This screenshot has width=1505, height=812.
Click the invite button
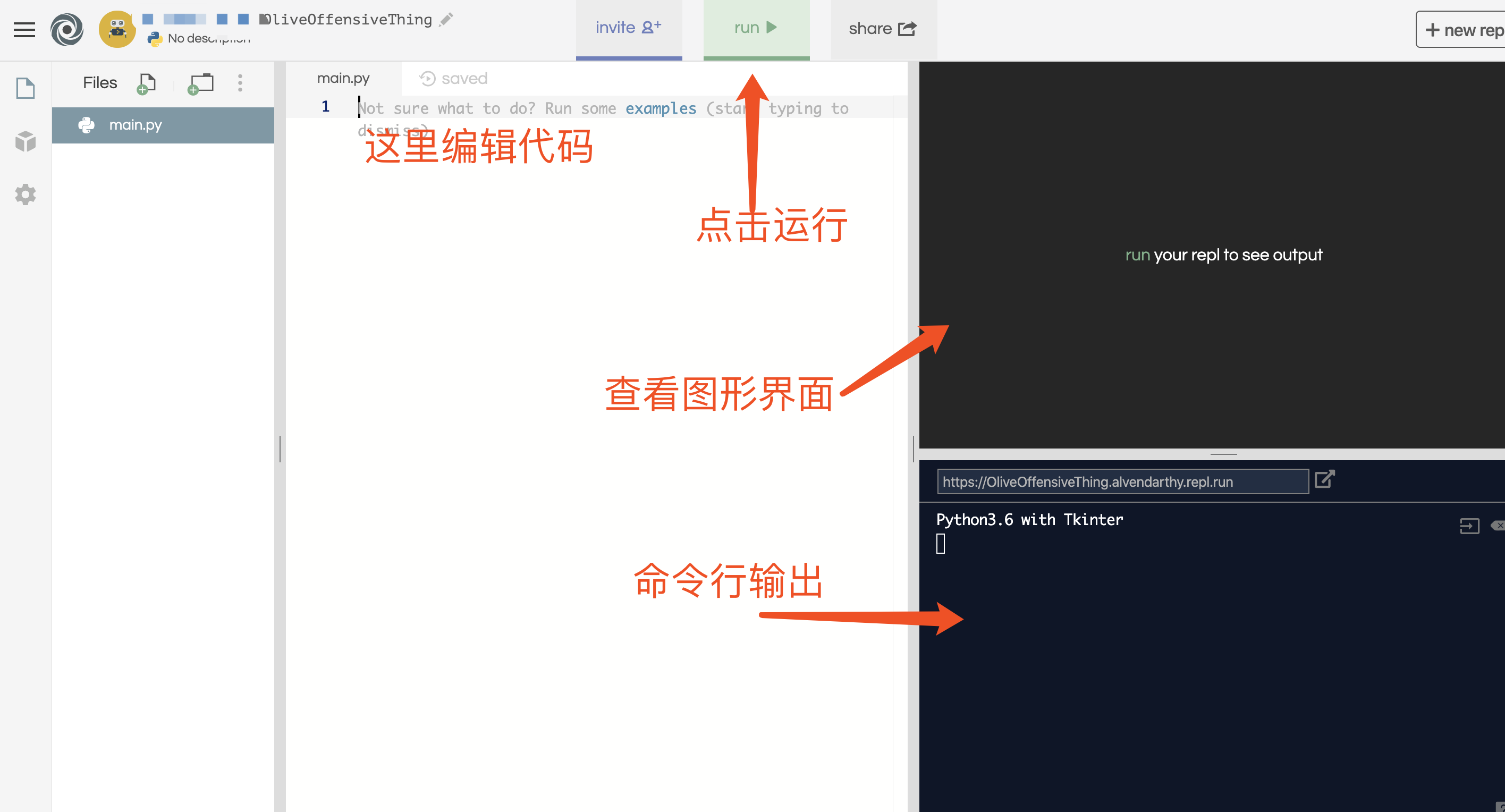pyautogui.click(x=629, y=28)
